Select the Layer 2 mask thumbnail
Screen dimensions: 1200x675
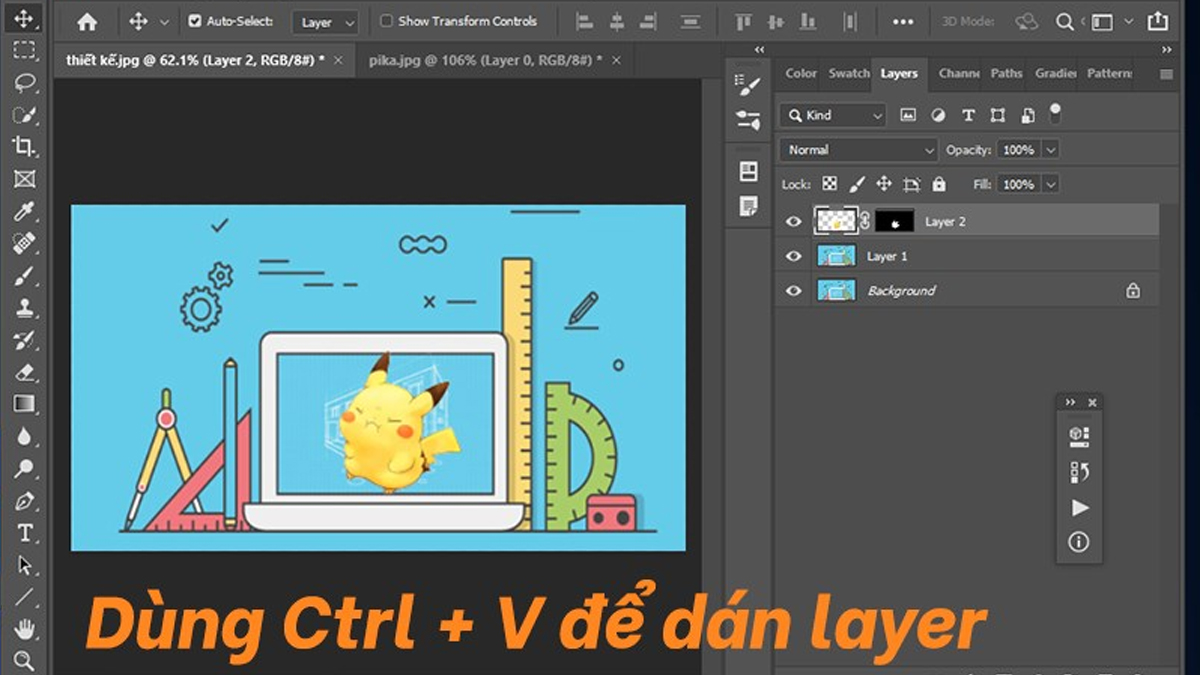894,221
